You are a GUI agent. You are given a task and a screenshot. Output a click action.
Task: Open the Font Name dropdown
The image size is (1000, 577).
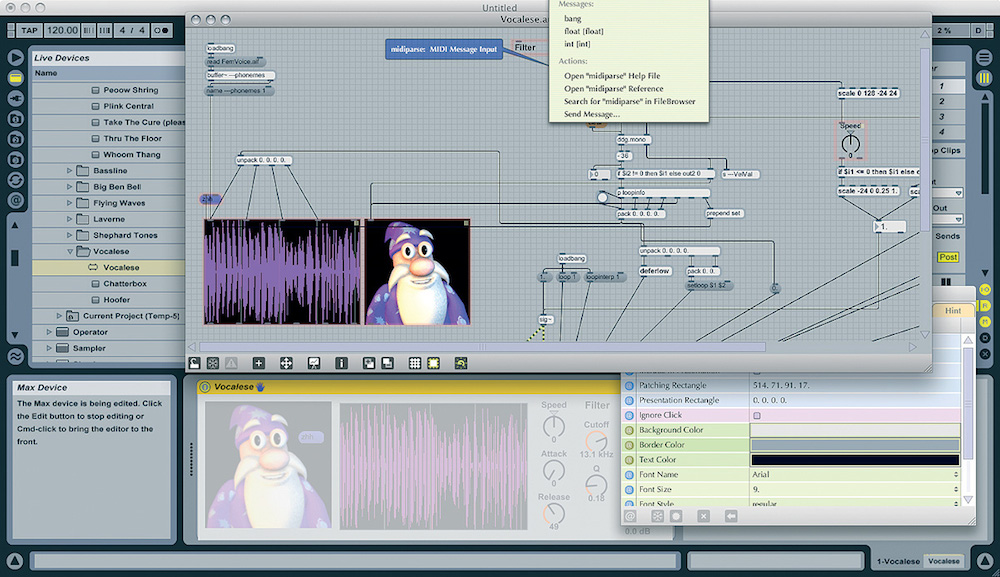pyautogui.click(x=855, y=474)
